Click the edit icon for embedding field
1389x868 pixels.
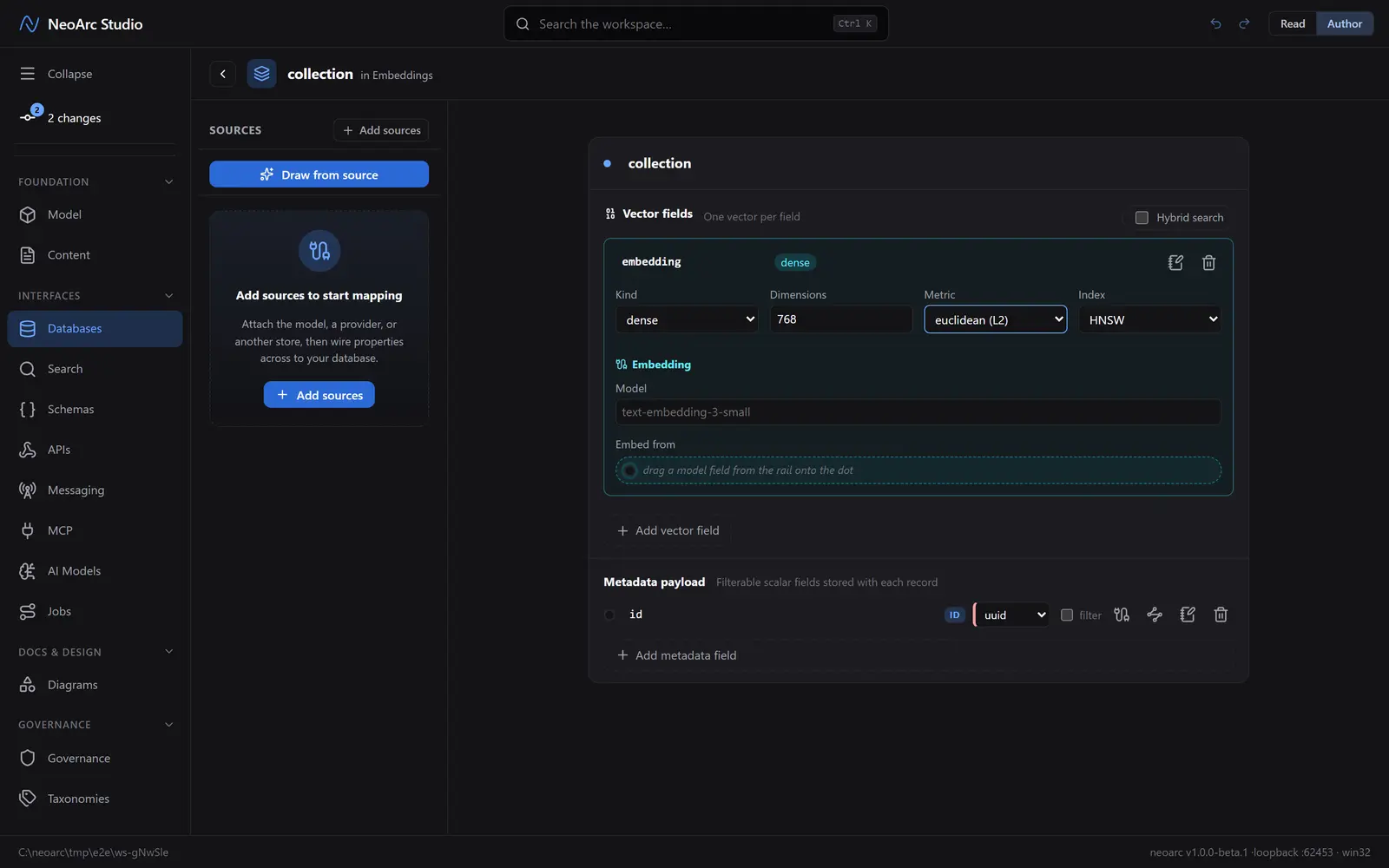(1175, 262)
